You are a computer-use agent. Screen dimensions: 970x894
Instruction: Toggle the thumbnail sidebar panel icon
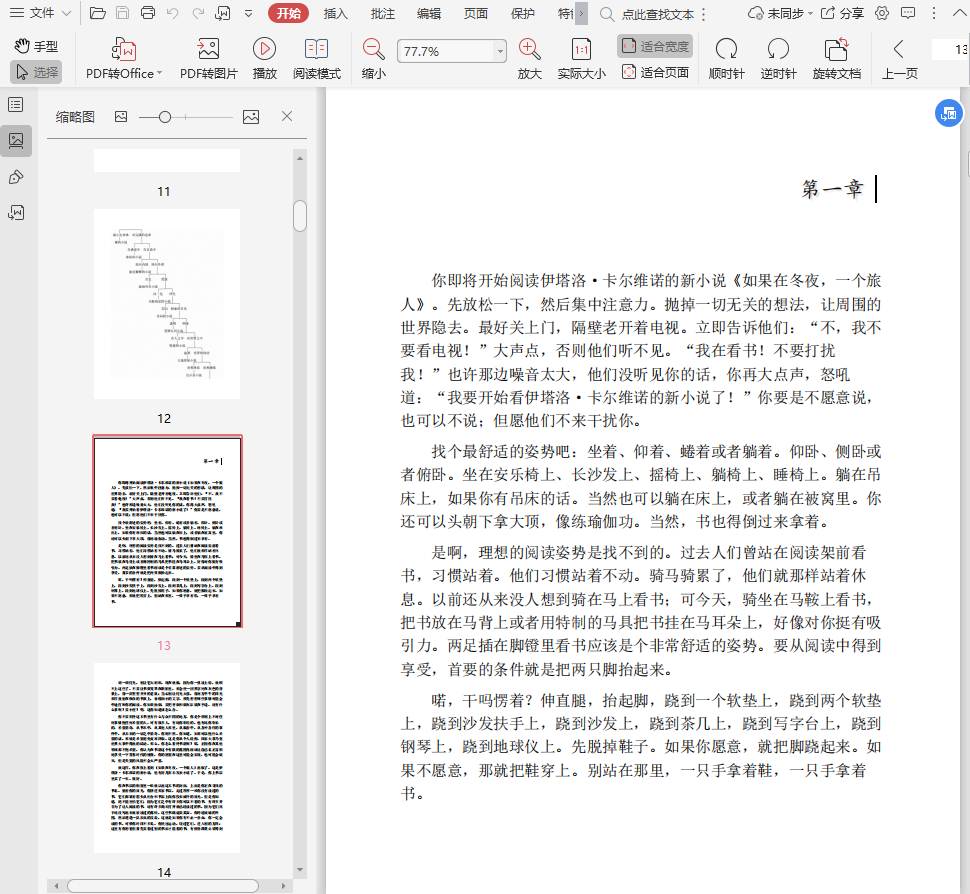pyautogui.click(x=16, y=140)
